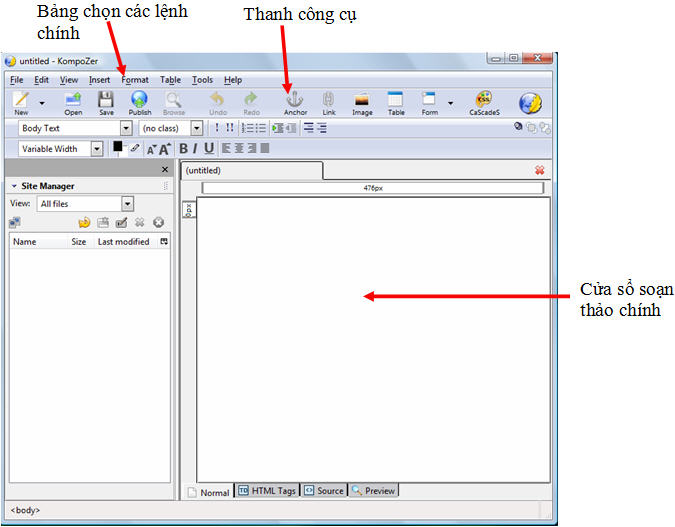Open the Body Text paragraph format dropdown
675x527 pixels.
pos(75,128)
